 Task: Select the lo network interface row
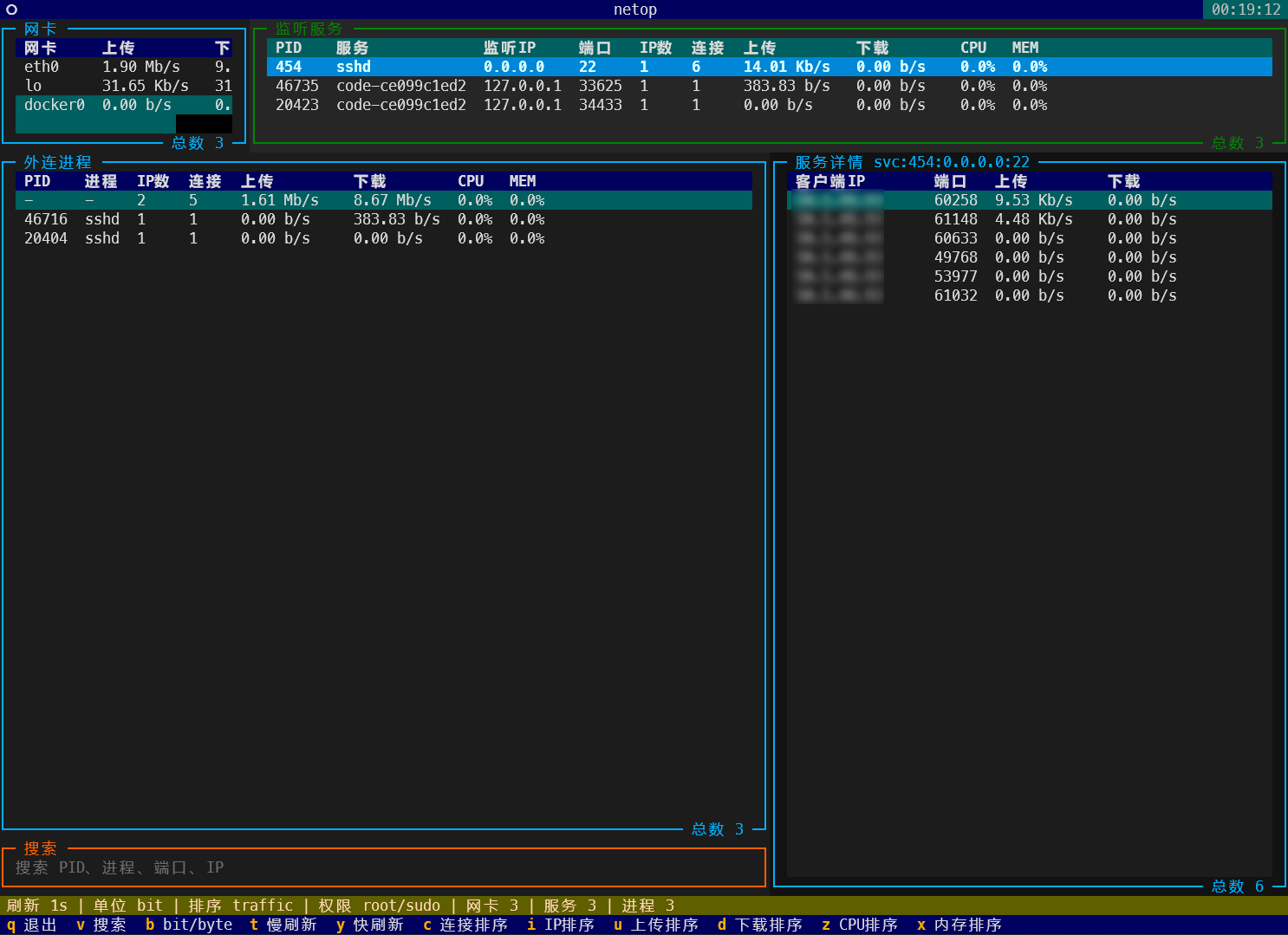click(124, 86)
